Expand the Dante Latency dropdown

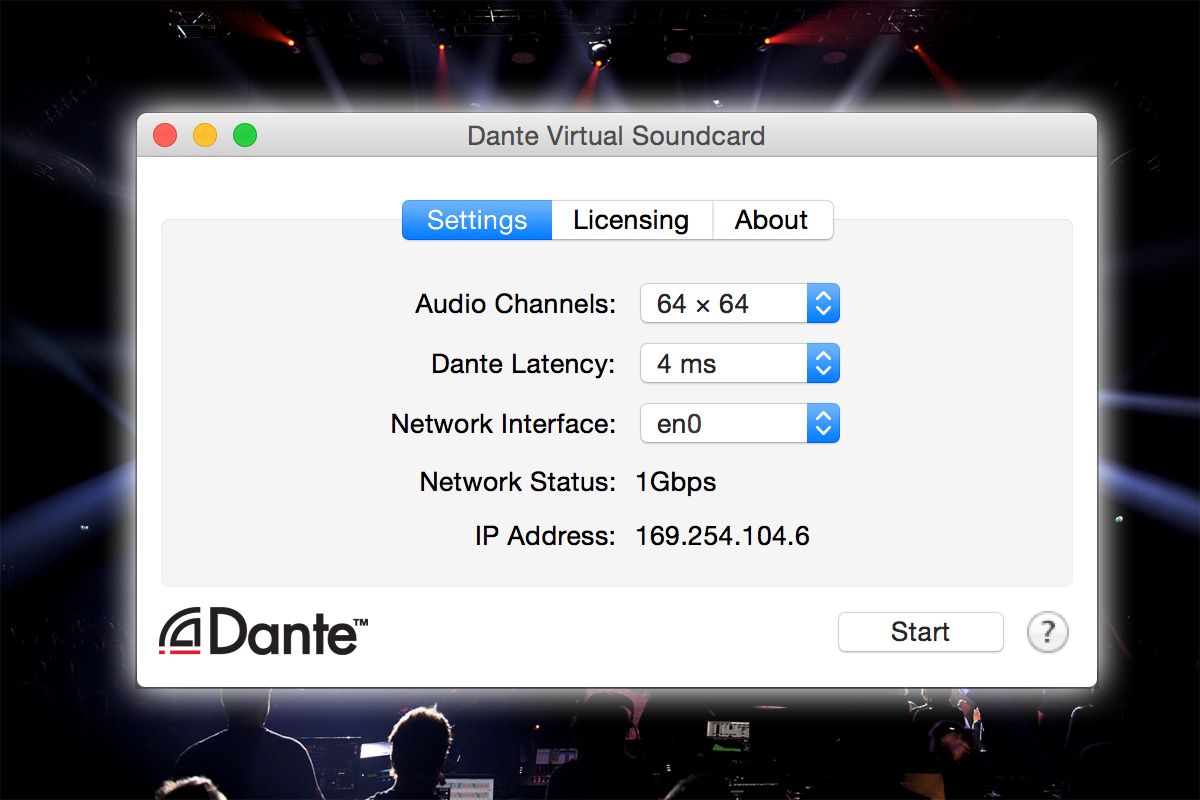click(x=739, y=364)
